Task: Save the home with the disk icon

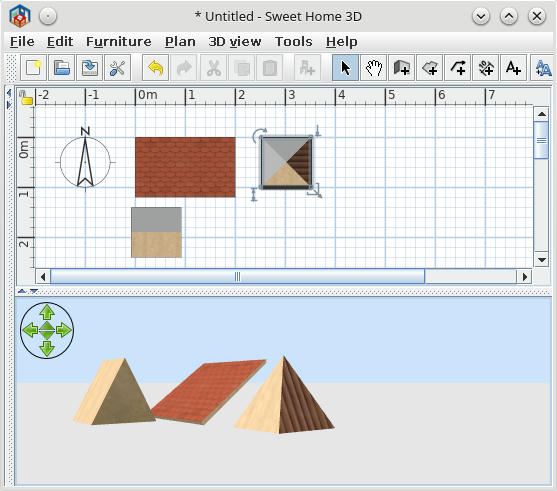Action: [x=90, y=68]
